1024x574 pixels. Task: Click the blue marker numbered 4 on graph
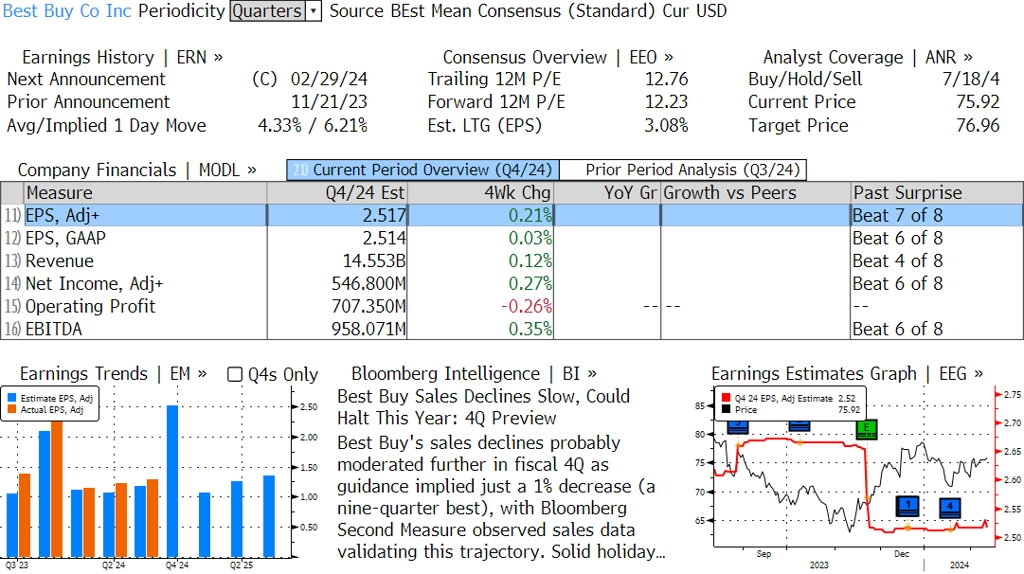tap(950, 507)
